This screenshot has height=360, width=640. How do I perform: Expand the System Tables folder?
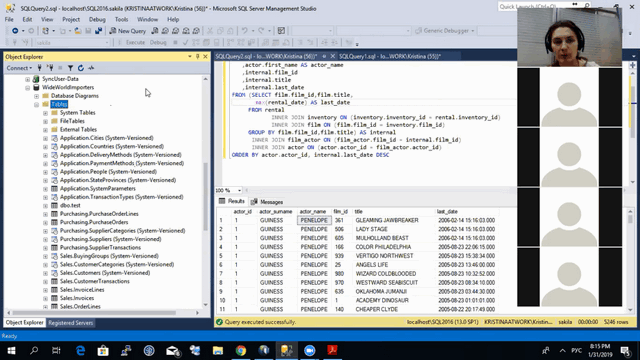45,113
